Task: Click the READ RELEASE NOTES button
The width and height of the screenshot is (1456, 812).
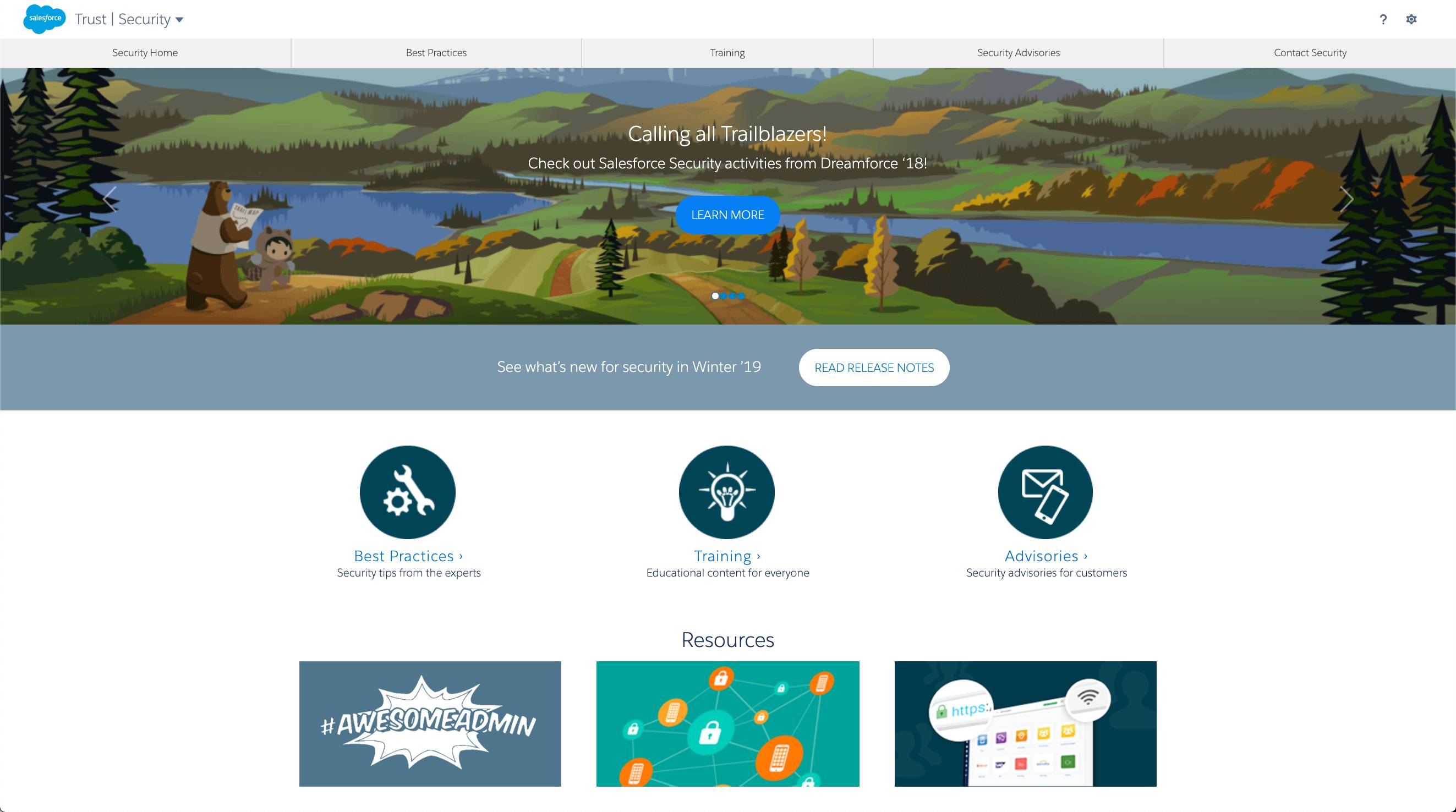Action: [x=875, y=367]
